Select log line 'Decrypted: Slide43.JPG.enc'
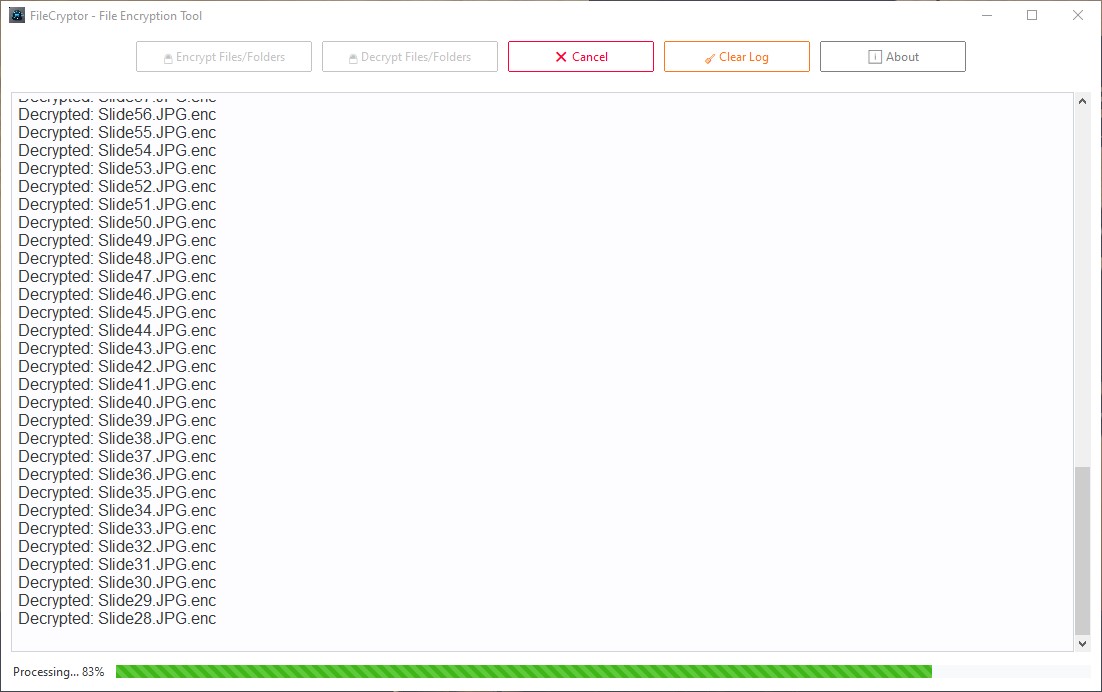The image size is (1102, 692). (117, 348)
